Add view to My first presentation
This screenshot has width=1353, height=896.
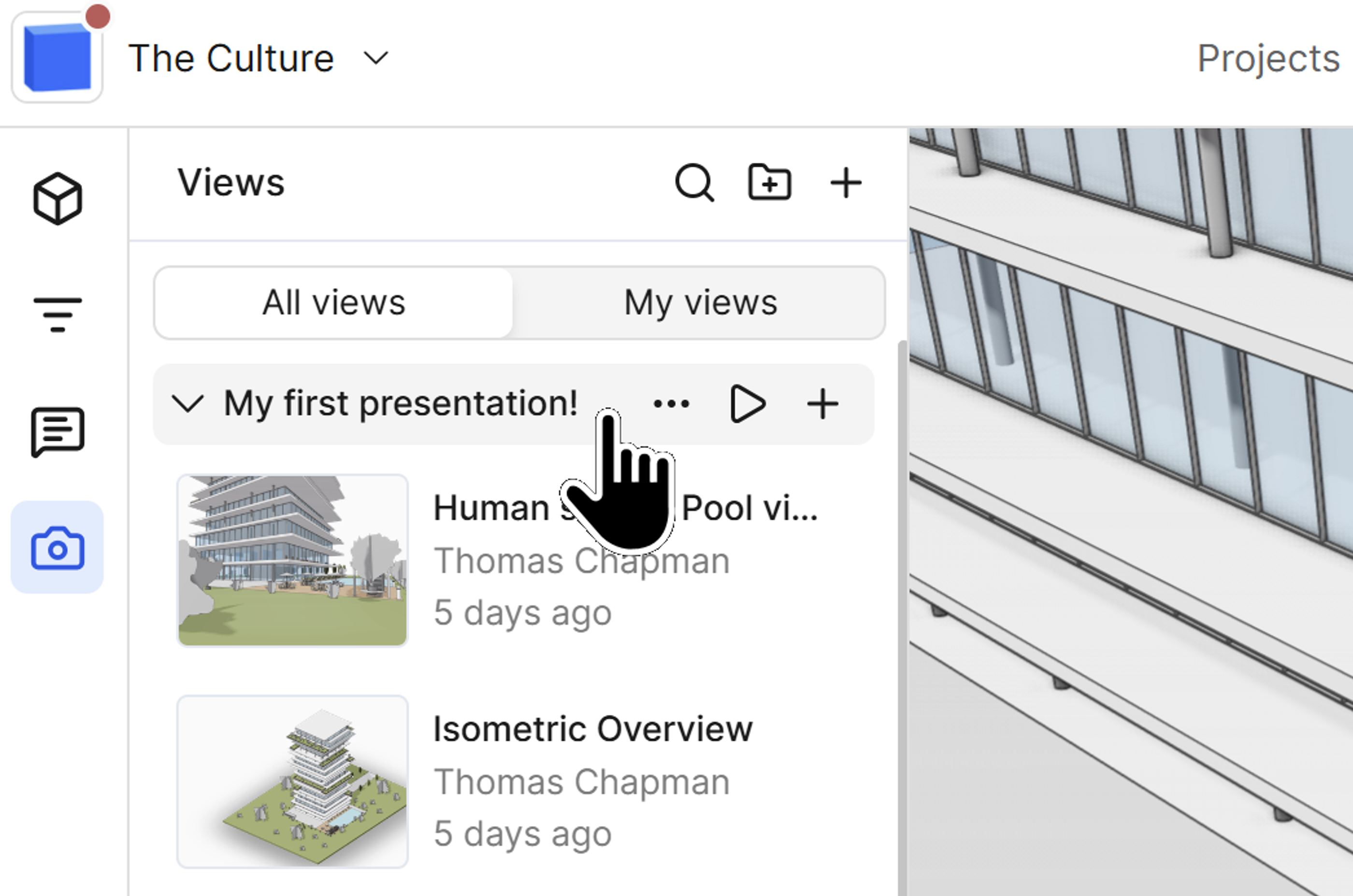[822, 404]
